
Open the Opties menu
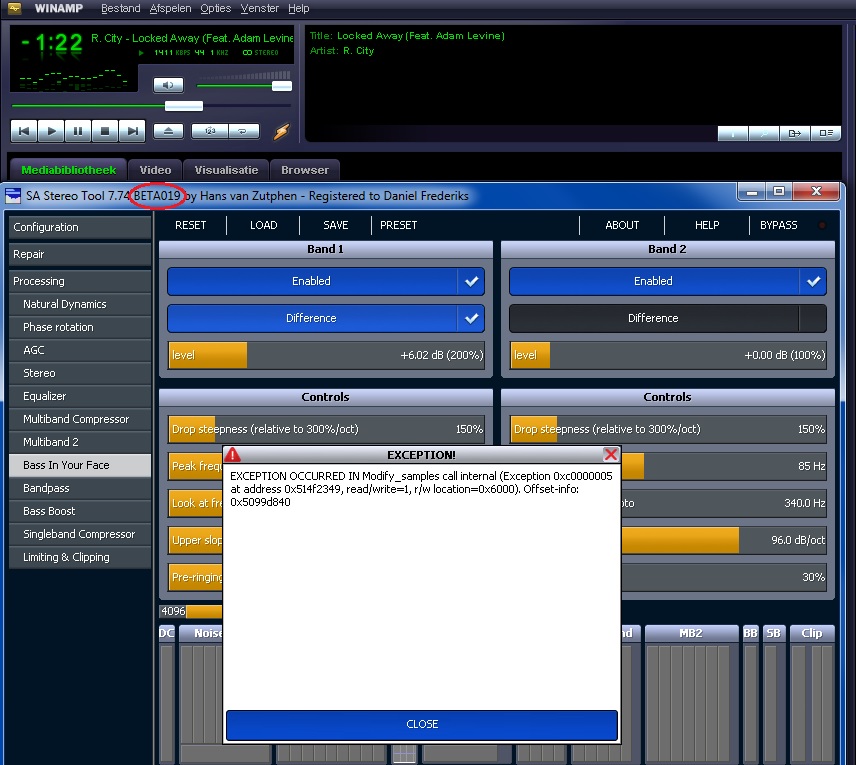[x=216, y=8]
